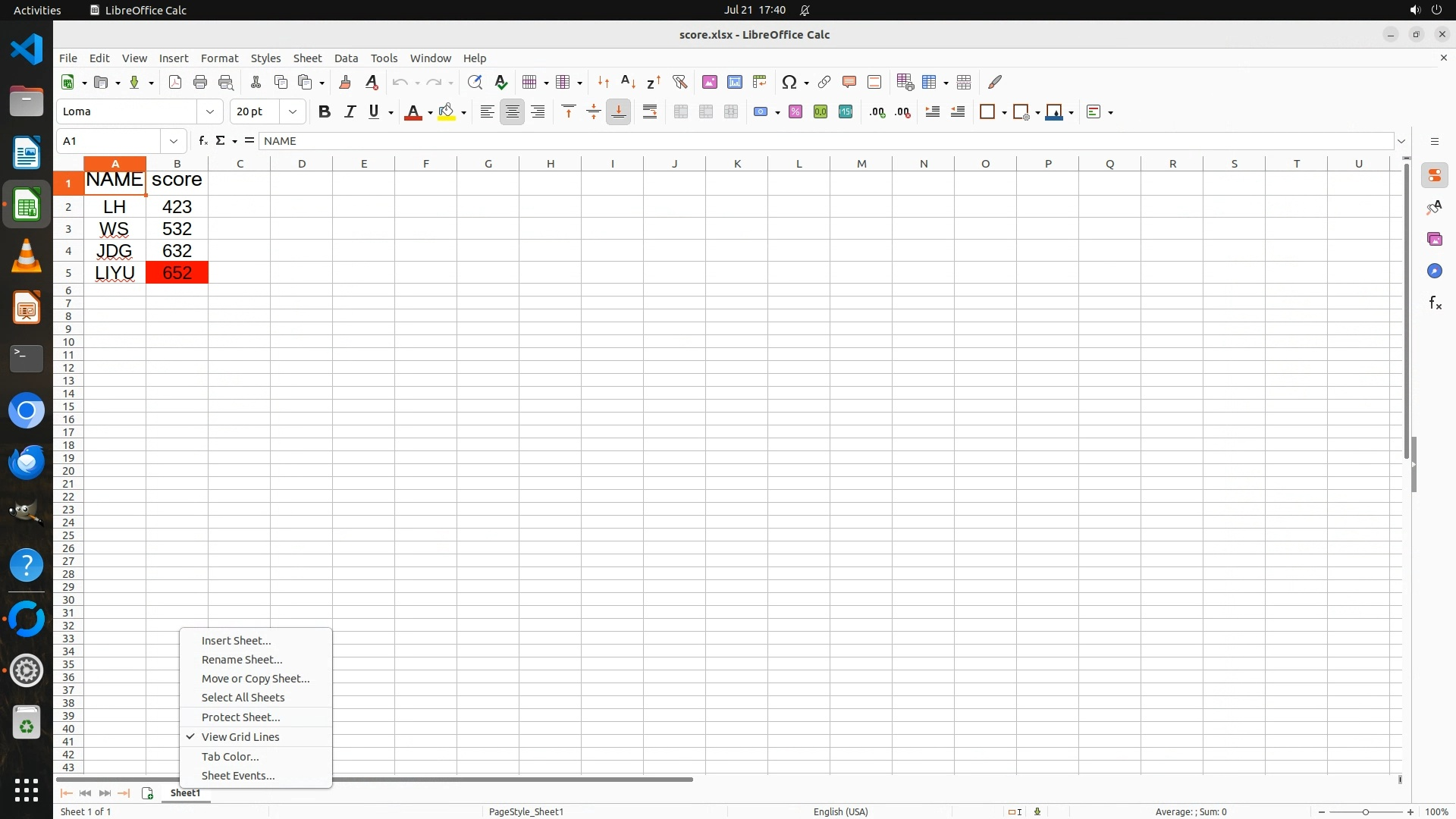The height and width of the screenshot is (819, 1456).
Task: Toggle Wrap Text button
Action: tap(650, 112)
